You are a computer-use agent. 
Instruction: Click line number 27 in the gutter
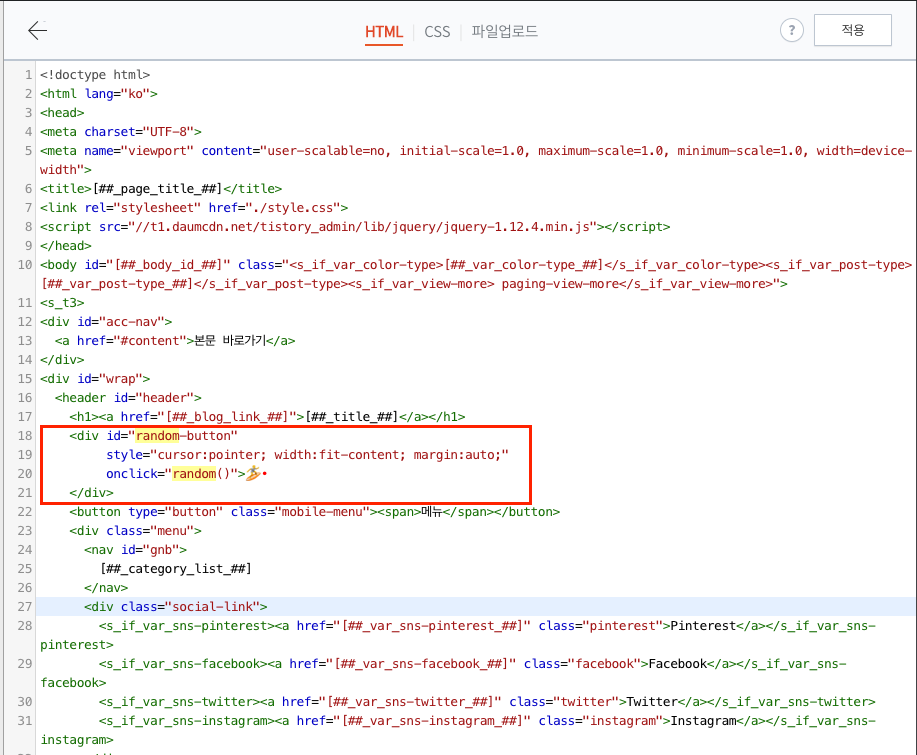(x=25, y=606)
